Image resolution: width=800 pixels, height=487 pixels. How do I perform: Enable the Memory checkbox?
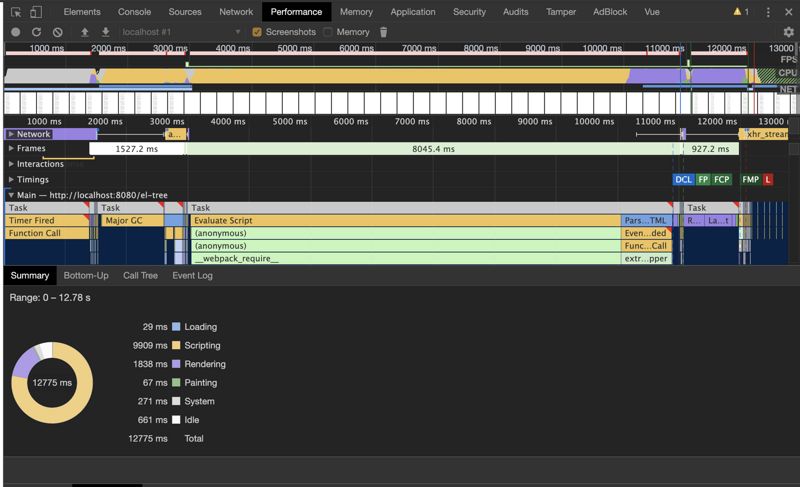tap(328, 32)
